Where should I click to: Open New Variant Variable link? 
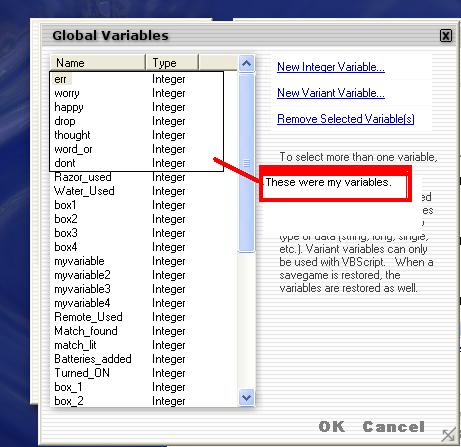[331, 93]
